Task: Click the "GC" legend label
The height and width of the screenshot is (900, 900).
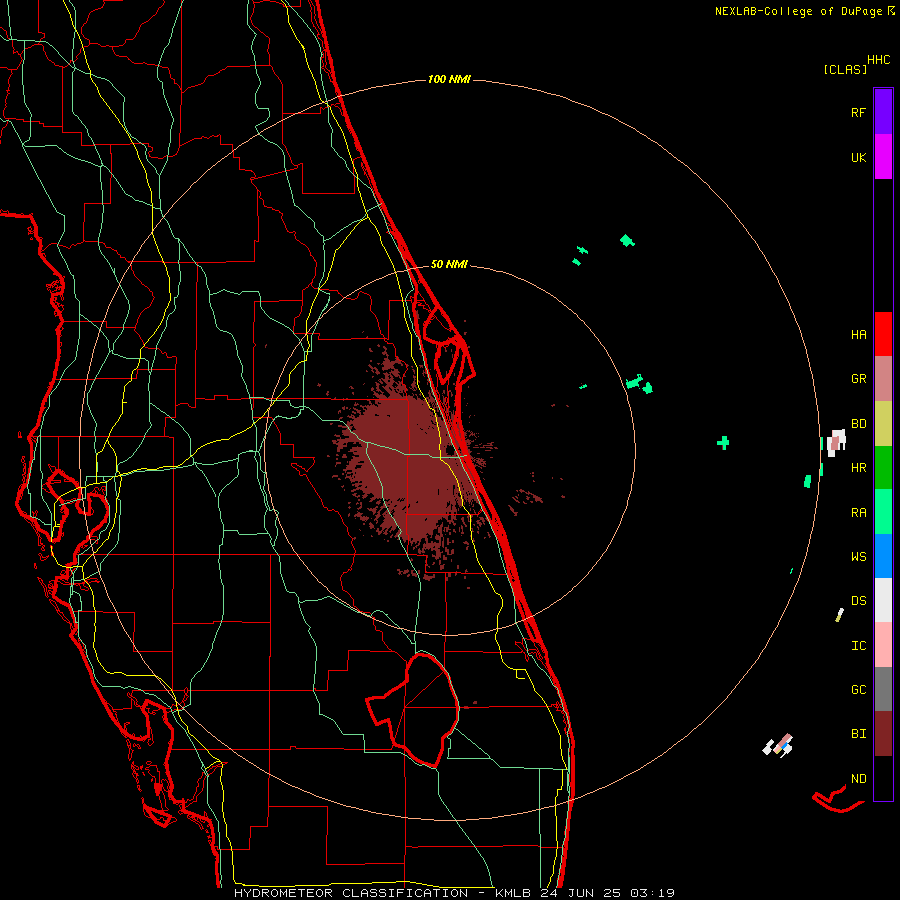Action: point(858,690)
